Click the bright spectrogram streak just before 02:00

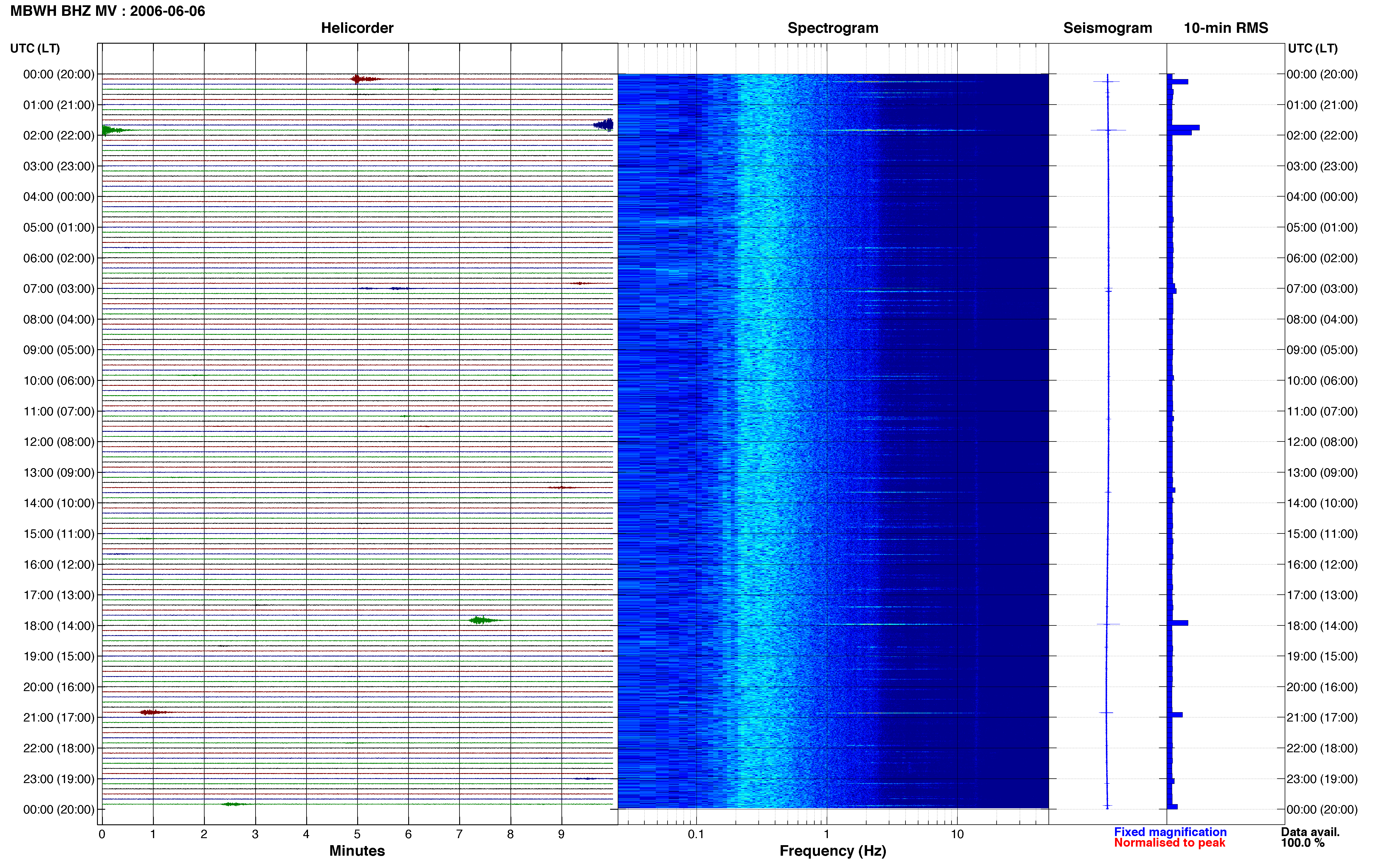point(901,130)
